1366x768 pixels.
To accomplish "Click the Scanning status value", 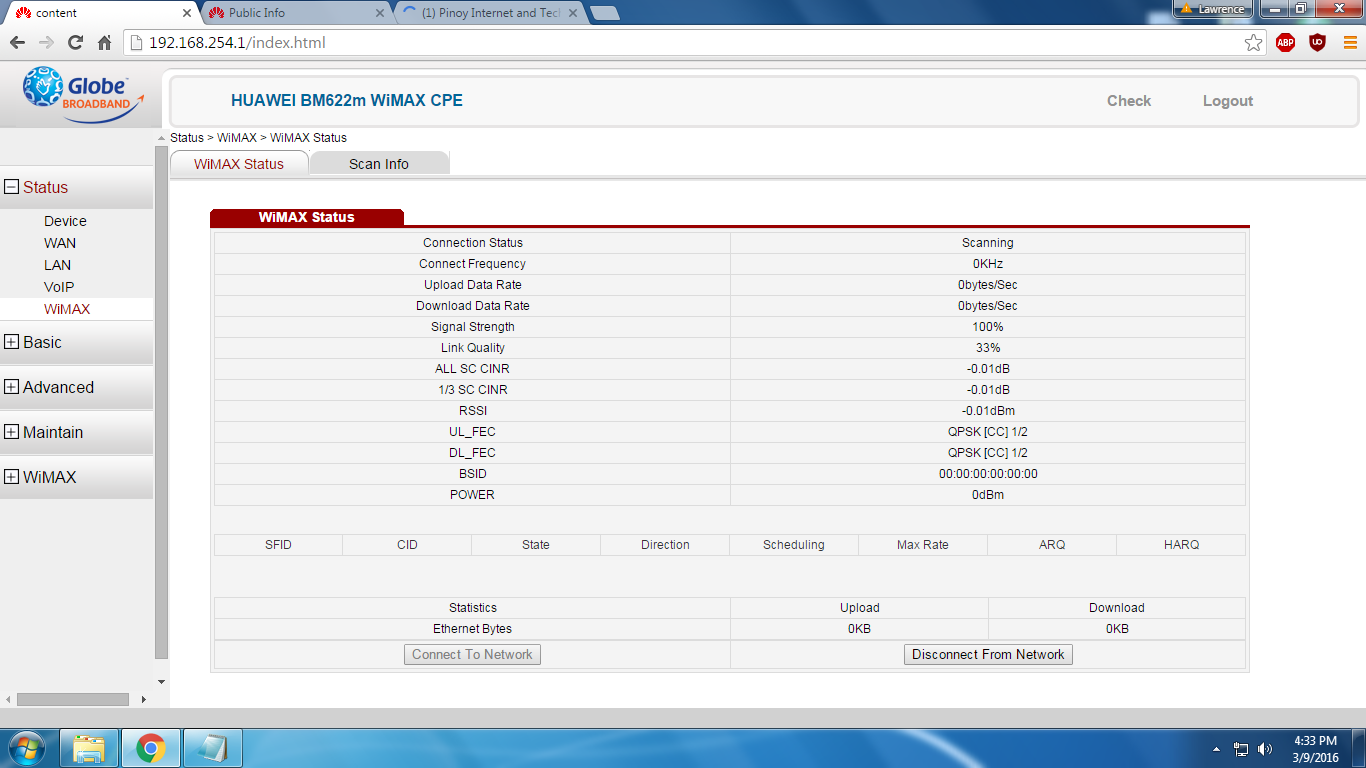I will 988,243.
